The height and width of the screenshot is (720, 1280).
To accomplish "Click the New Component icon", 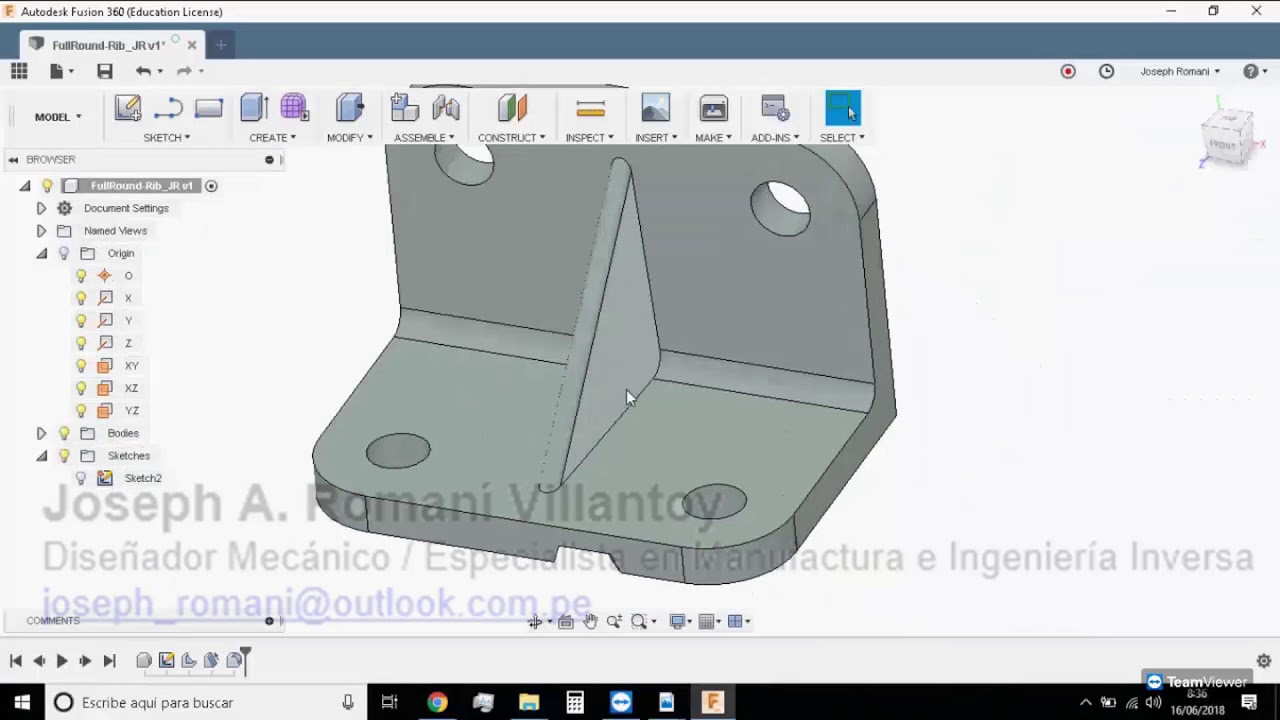I will click(x=404, y=108).
